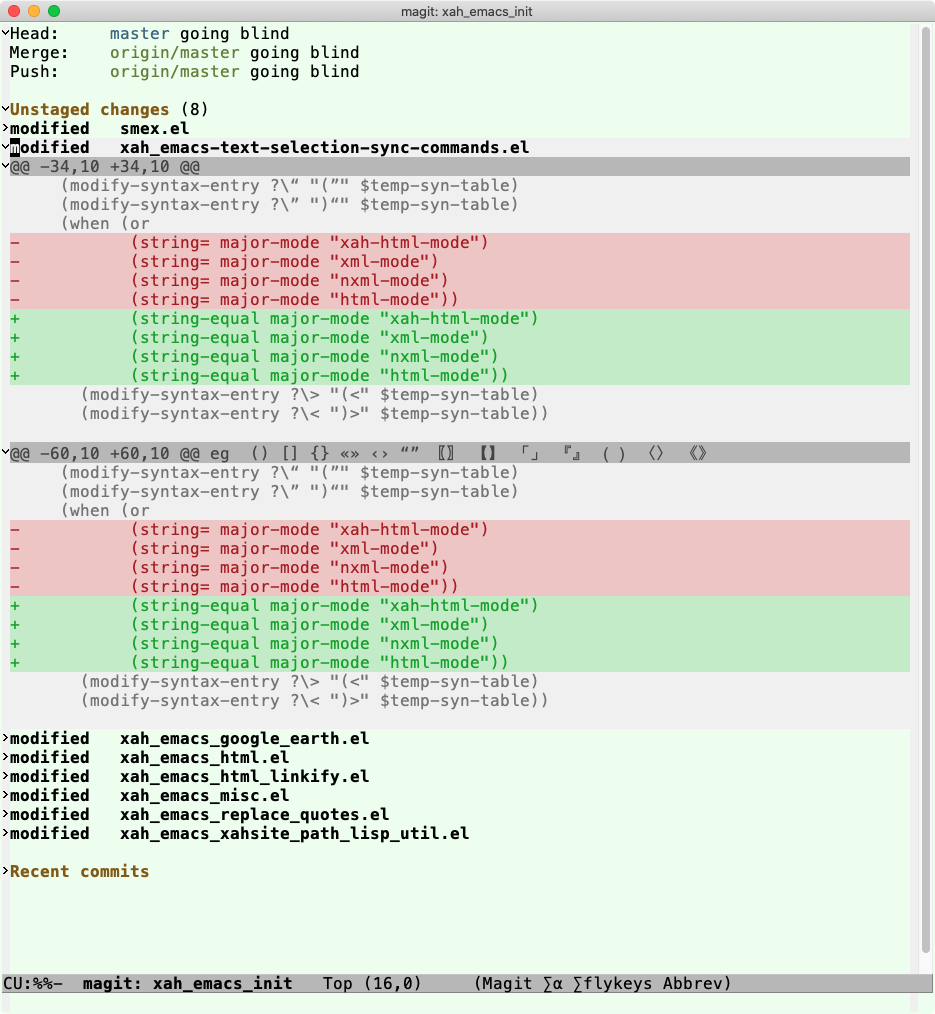Click the master branch name
Viewport: 935px width, 1014px height.
pos(140,34)
